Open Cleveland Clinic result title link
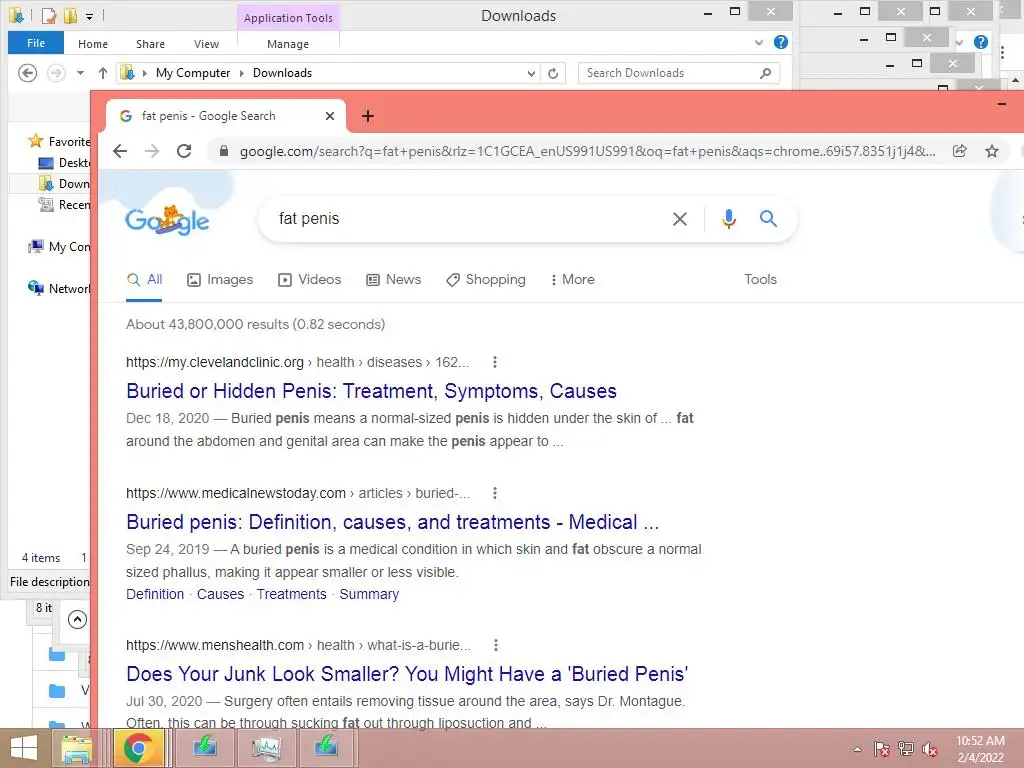This screenshot has width=1024, height=768. tap(372, 391)
